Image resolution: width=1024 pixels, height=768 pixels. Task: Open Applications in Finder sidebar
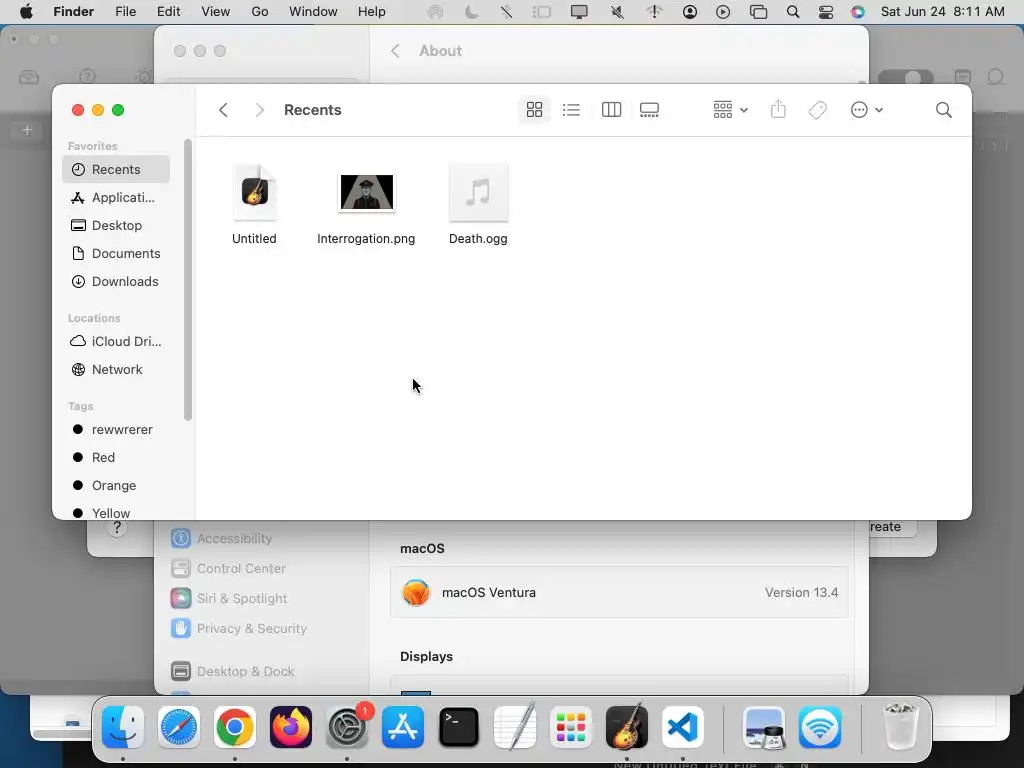[x=116, y=197]
